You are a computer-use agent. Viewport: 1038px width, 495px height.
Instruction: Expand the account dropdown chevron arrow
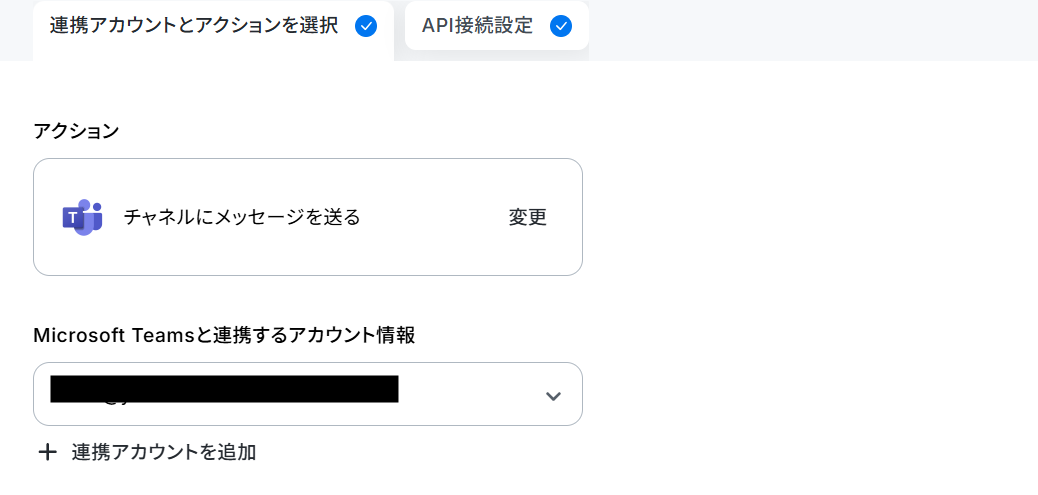(x=553, y=396)
